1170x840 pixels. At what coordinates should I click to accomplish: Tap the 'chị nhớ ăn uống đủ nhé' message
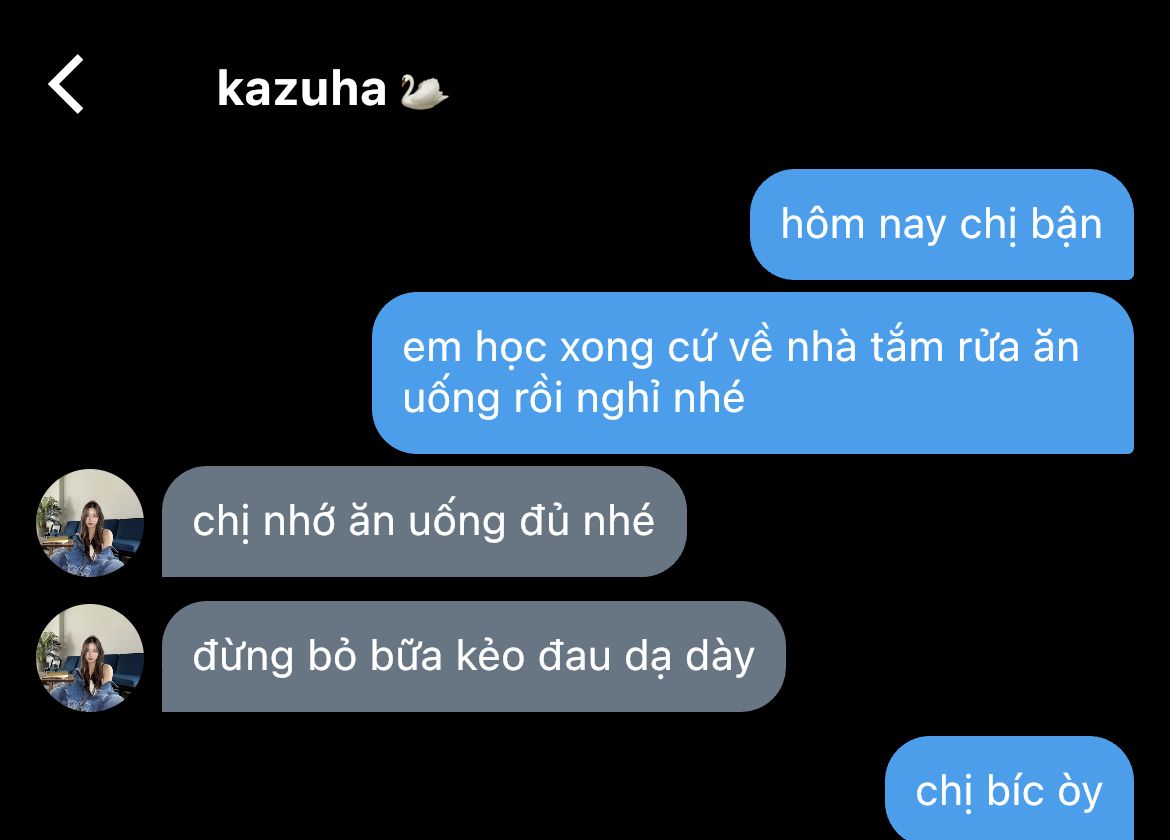[424, 521]
